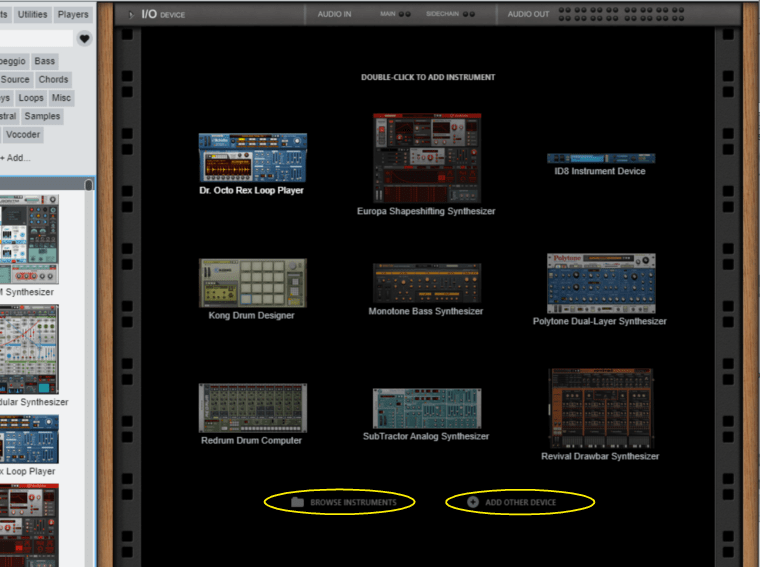The image size is (764, 567).
Task: Select the Synthesizer thumbnail in the browser list
Action: pos(29,239)
